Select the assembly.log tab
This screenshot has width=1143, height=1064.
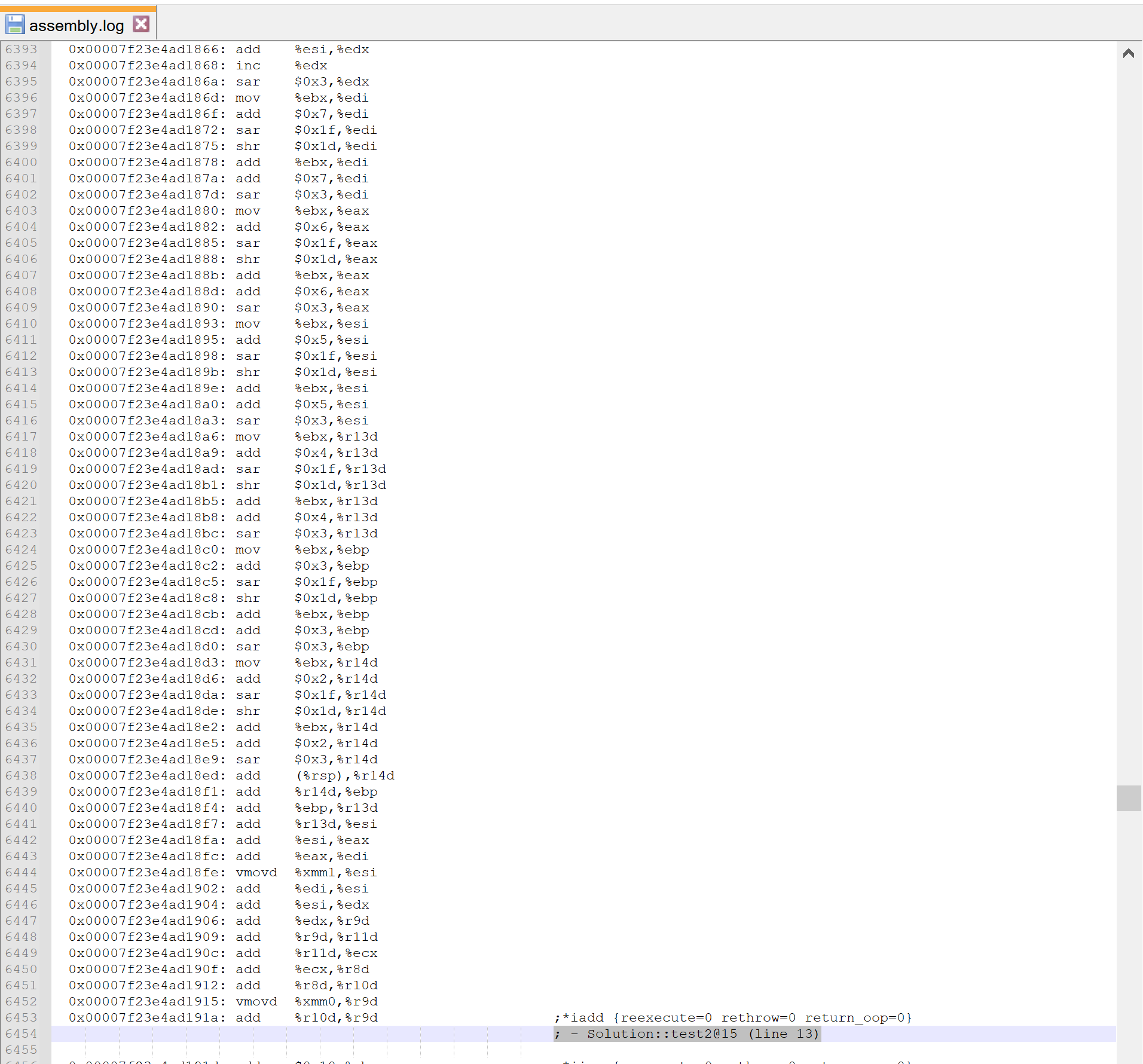(78, 25)
